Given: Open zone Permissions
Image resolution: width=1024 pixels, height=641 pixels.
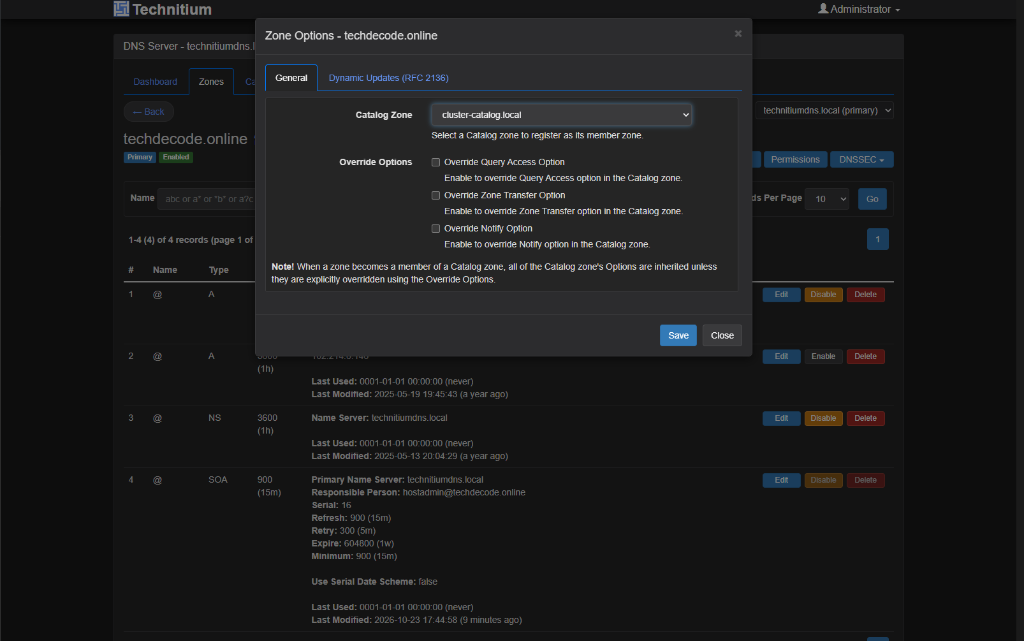Looking at the screenshot, I should (x=795, y=159).
